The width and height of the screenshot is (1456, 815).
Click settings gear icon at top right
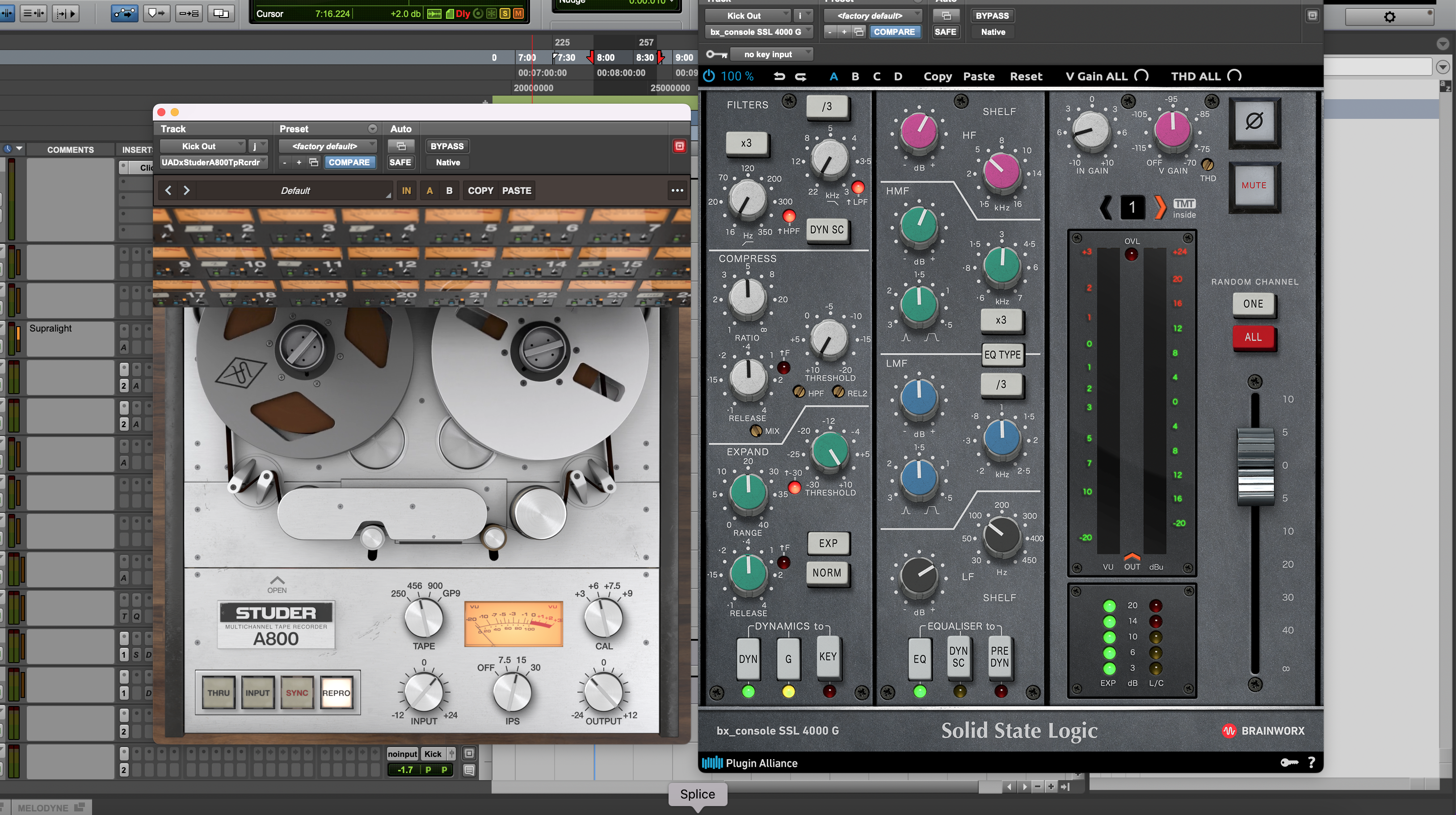tap(1389, 17)
